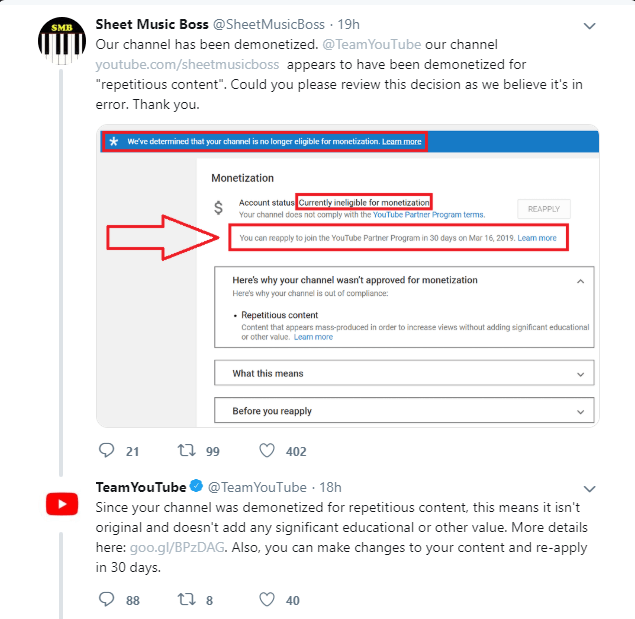Collapse the "Here's why" monetization section

click(580, 281)
